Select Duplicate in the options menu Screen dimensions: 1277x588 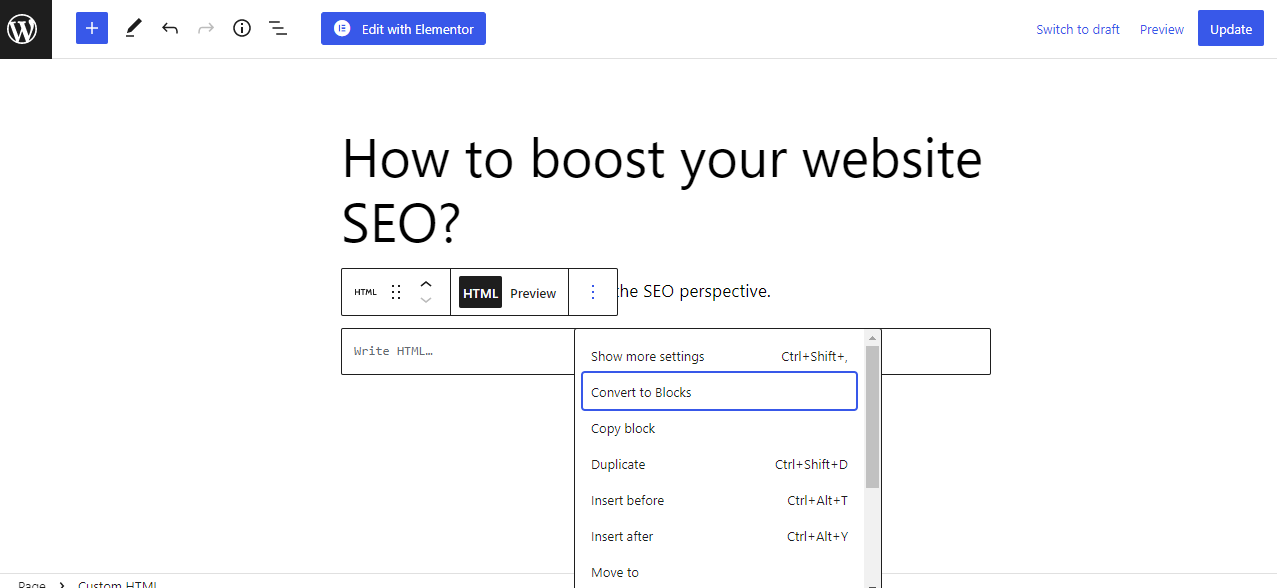617,464
